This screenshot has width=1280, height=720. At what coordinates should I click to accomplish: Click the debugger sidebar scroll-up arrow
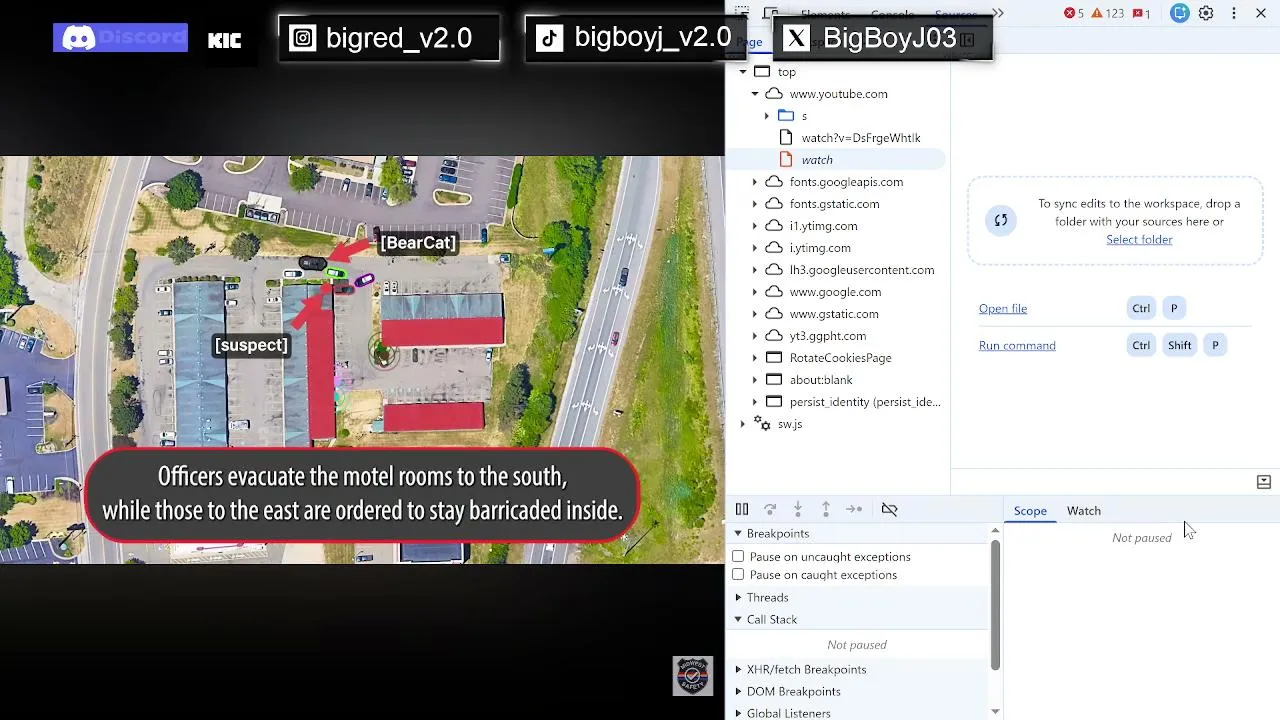[995, 530]
